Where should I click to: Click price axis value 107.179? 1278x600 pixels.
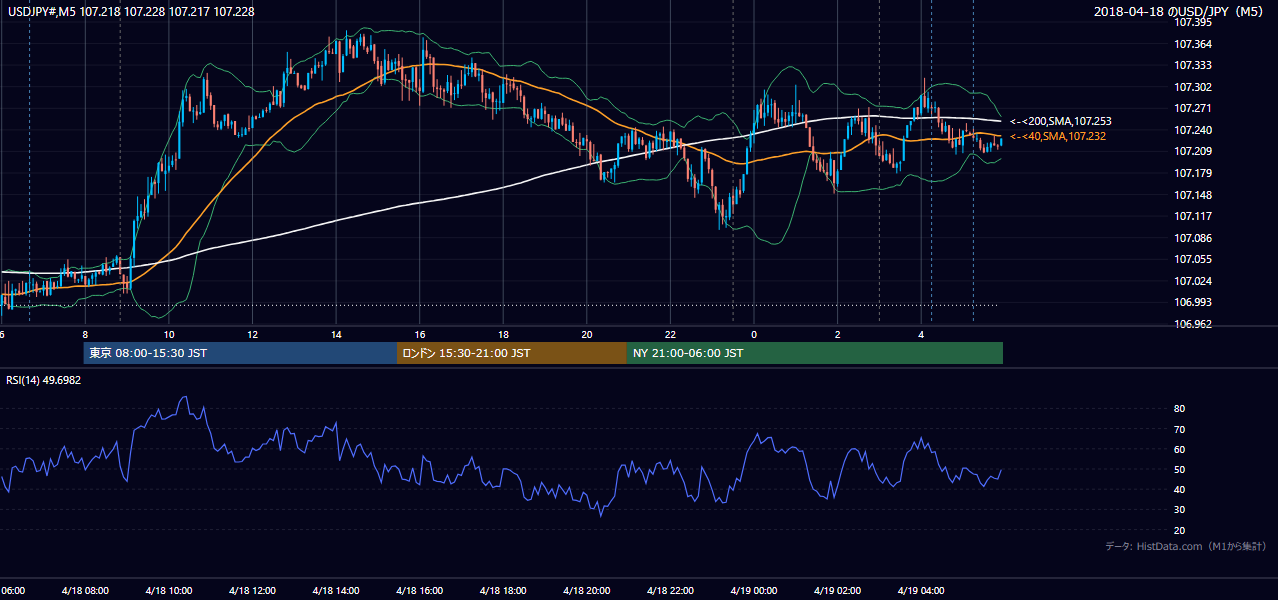1193,173
